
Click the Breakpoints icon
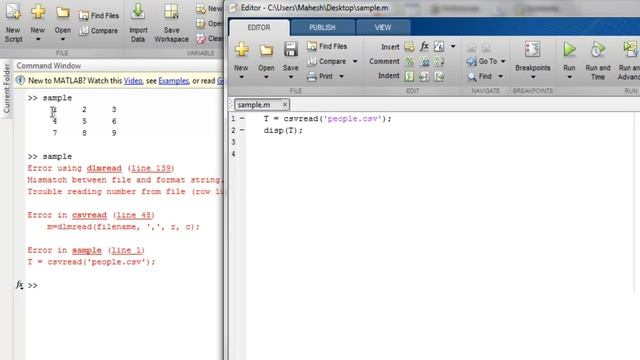click(x=533, y=49)
